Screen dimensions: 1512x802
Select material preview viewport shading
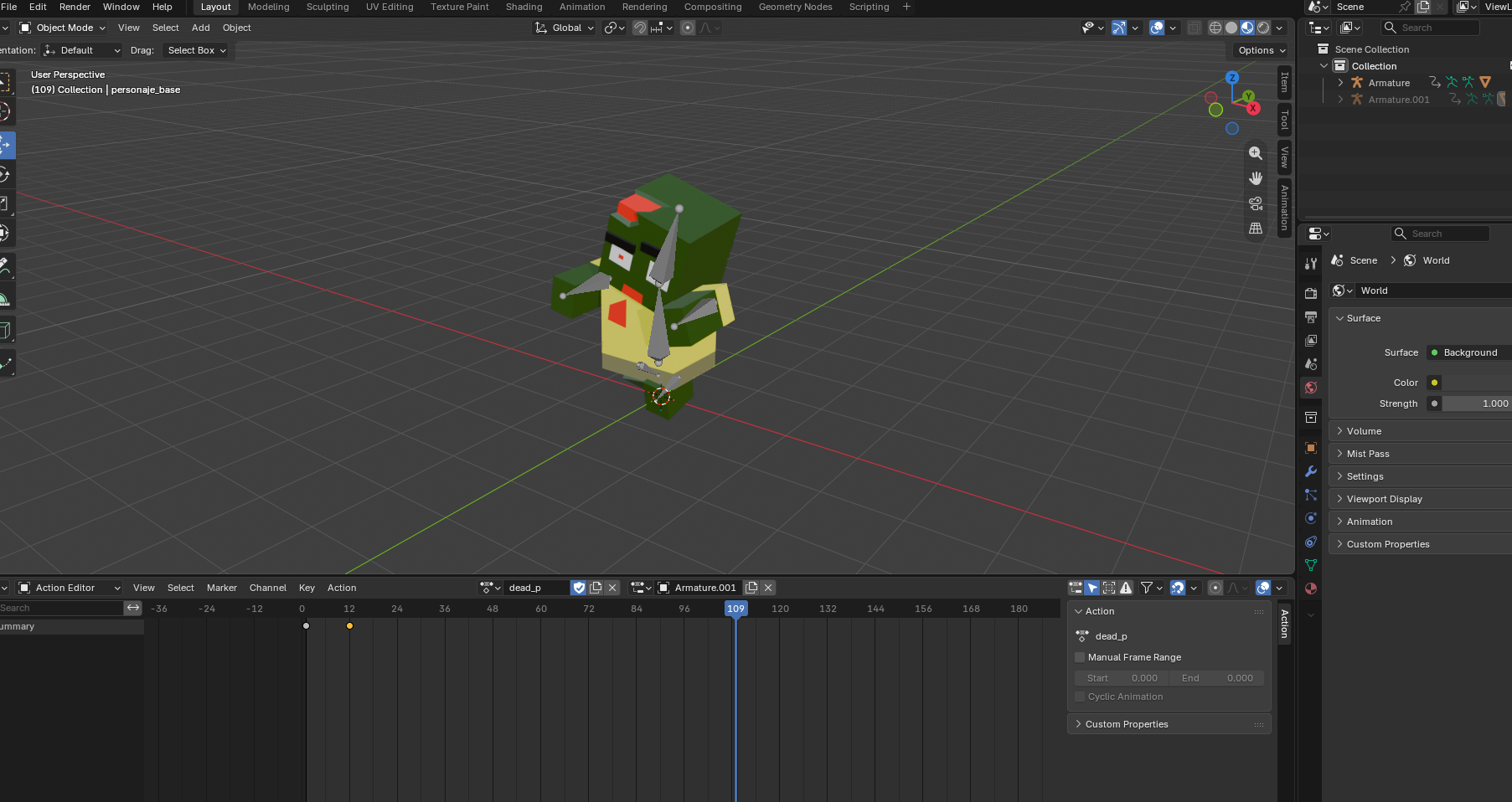(1247, 28)
